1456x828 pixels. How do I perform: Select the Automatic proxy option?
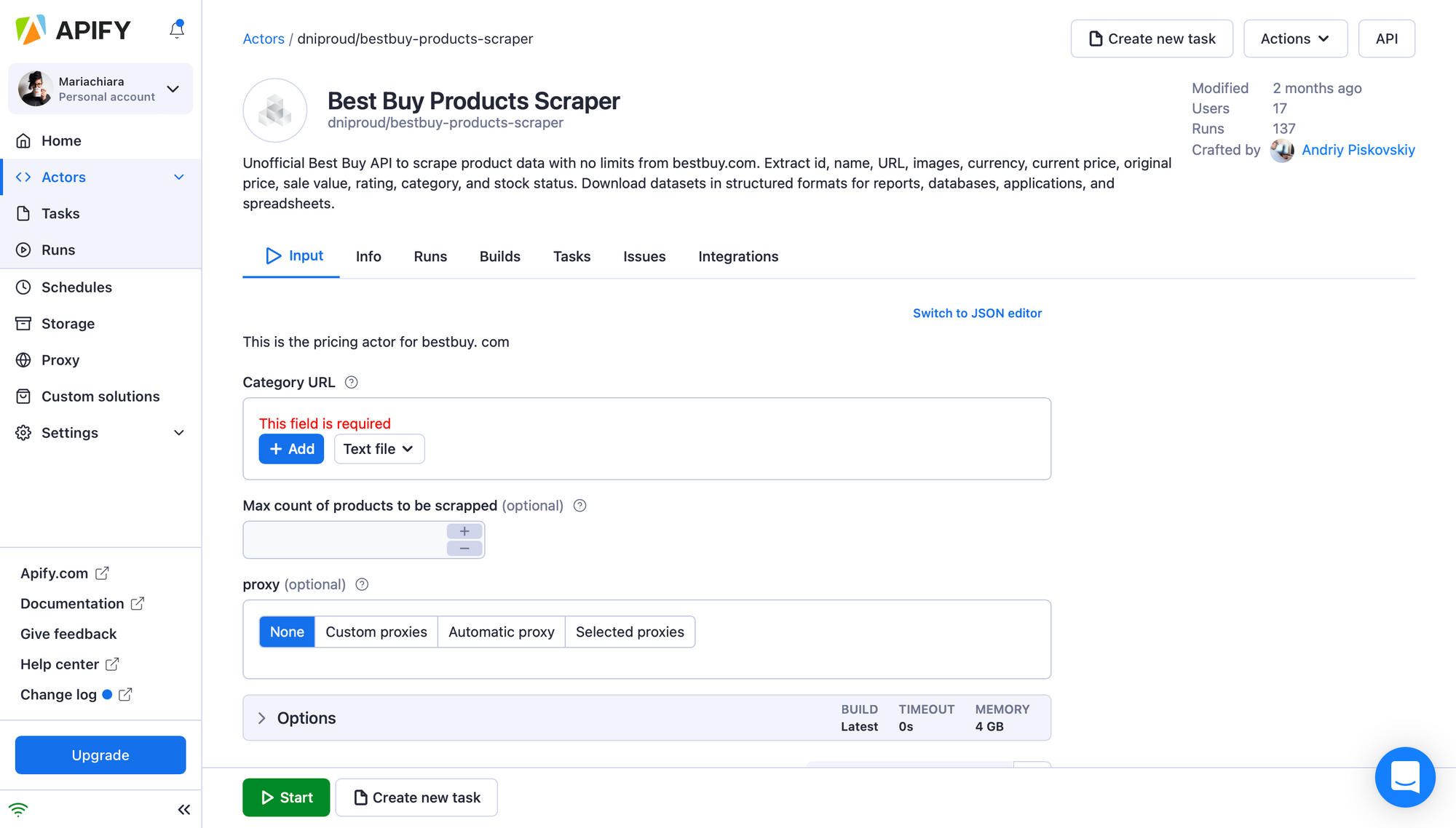[502, 632]
